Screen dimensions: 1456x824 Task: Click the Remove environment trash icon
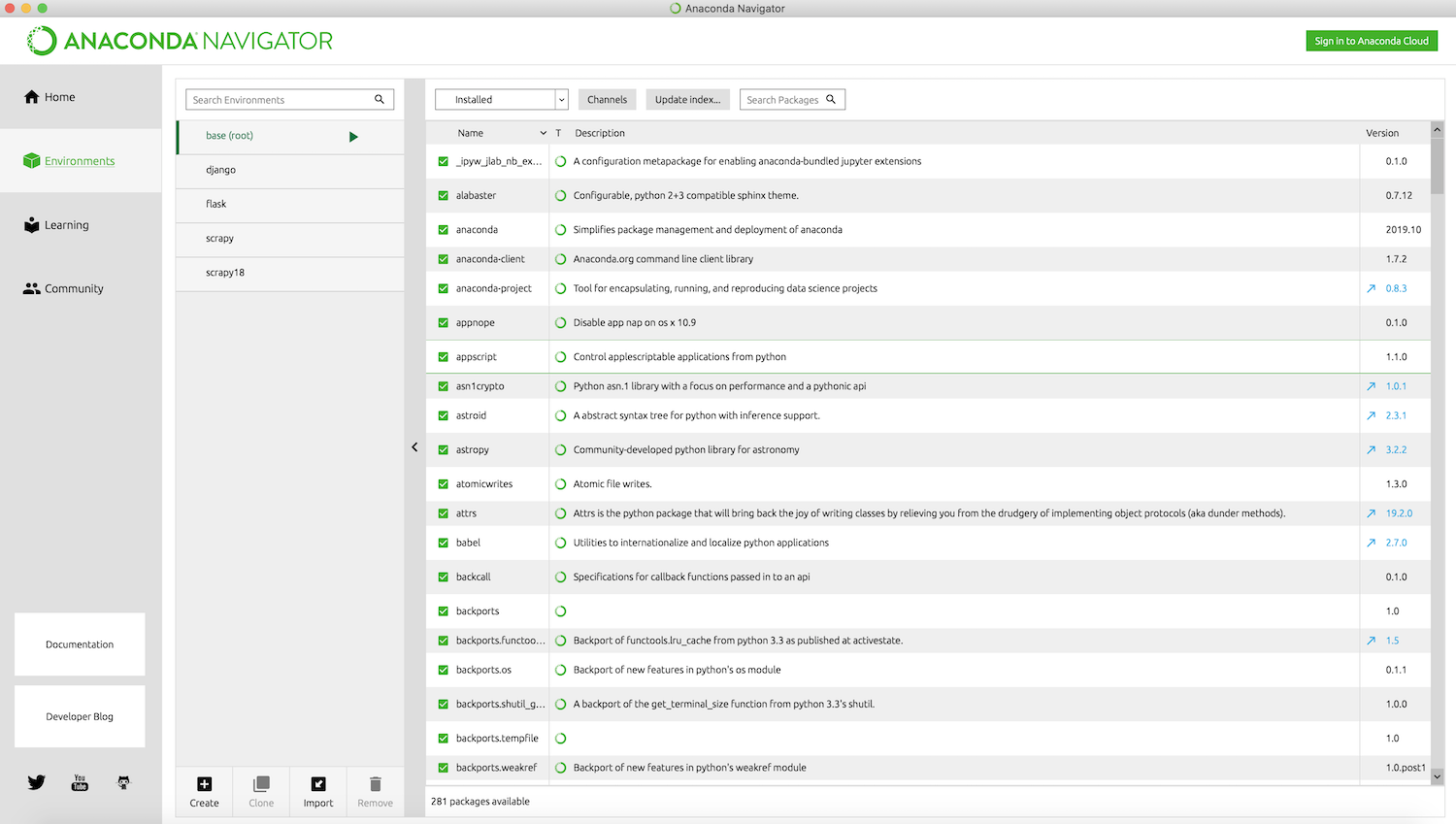[x=376, y=783]
